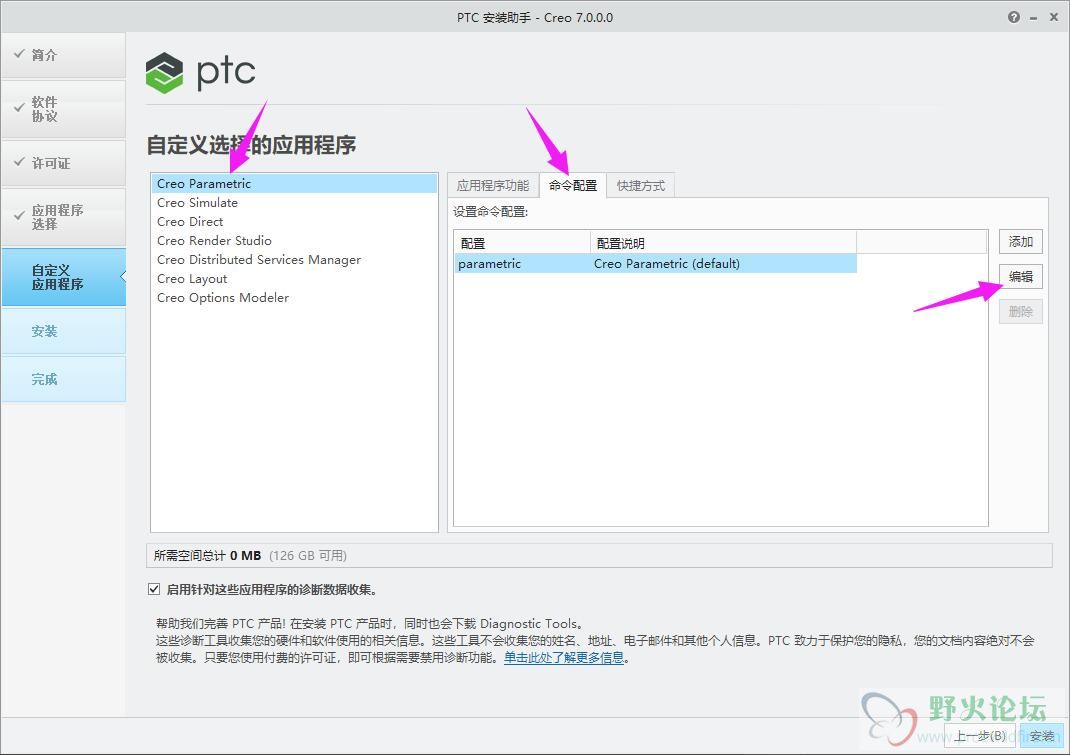
Task: Select Creo Distributed Services Manager
Action: click(x=294, y=260)
